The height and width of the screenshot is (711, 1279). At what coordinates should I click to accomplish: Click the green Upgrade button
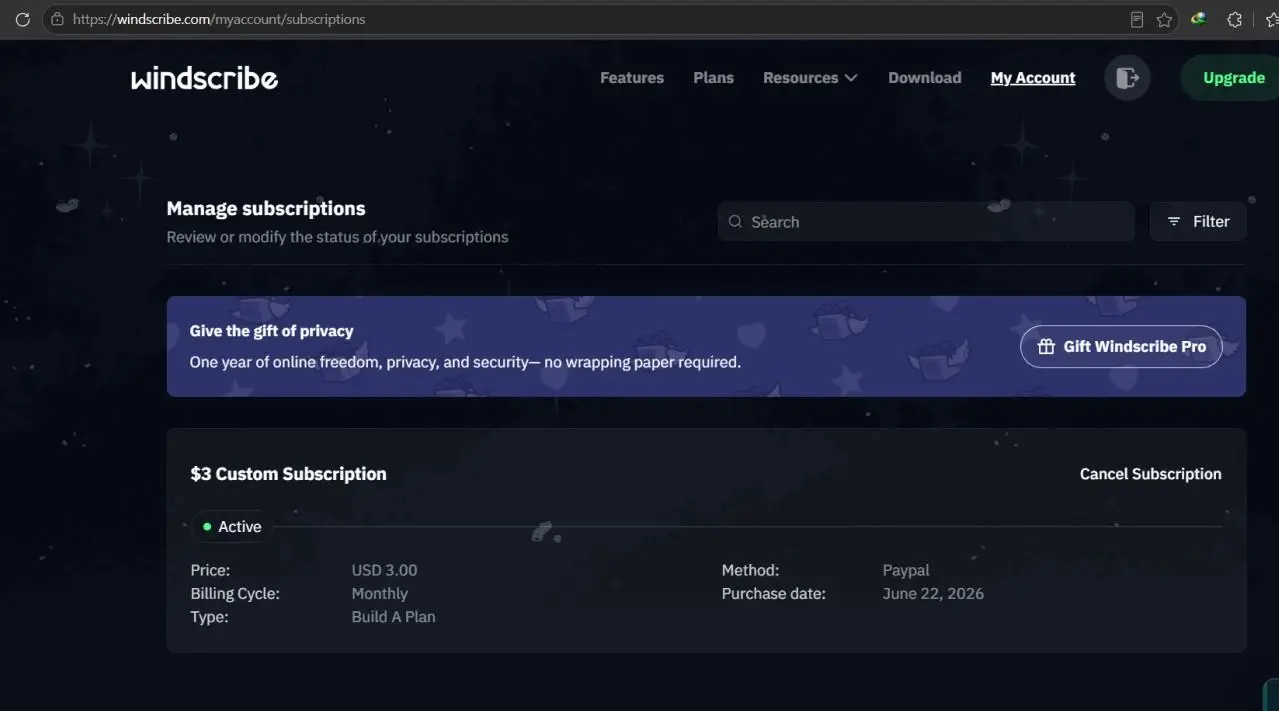coord(1232,78)
